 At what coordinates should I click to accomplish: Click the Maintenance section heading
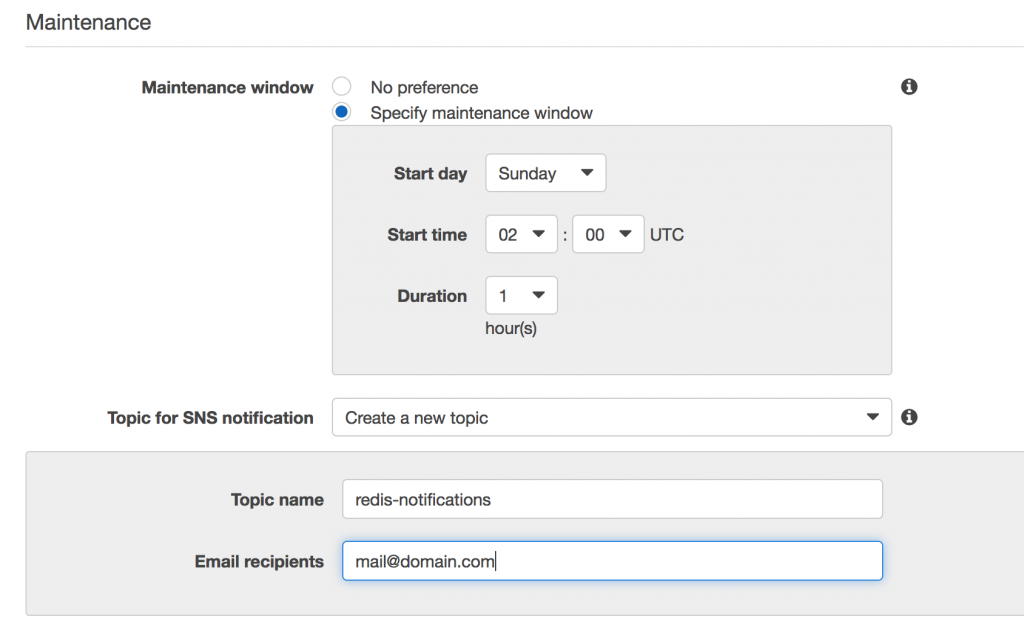tap(89, 22)
